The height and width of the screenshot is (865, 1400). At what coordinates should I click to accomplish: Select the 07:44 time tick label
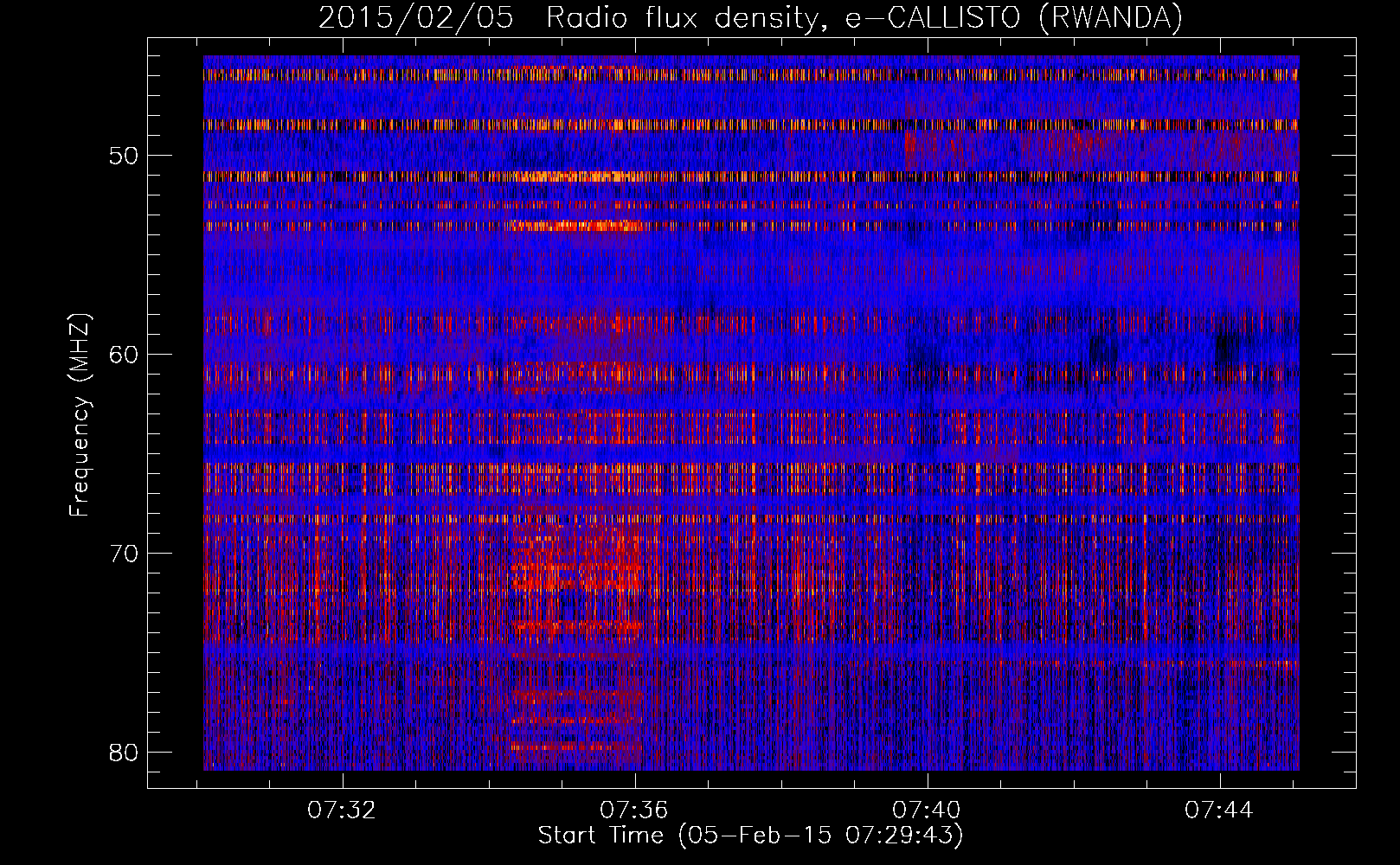click(x=1219, y=811)
